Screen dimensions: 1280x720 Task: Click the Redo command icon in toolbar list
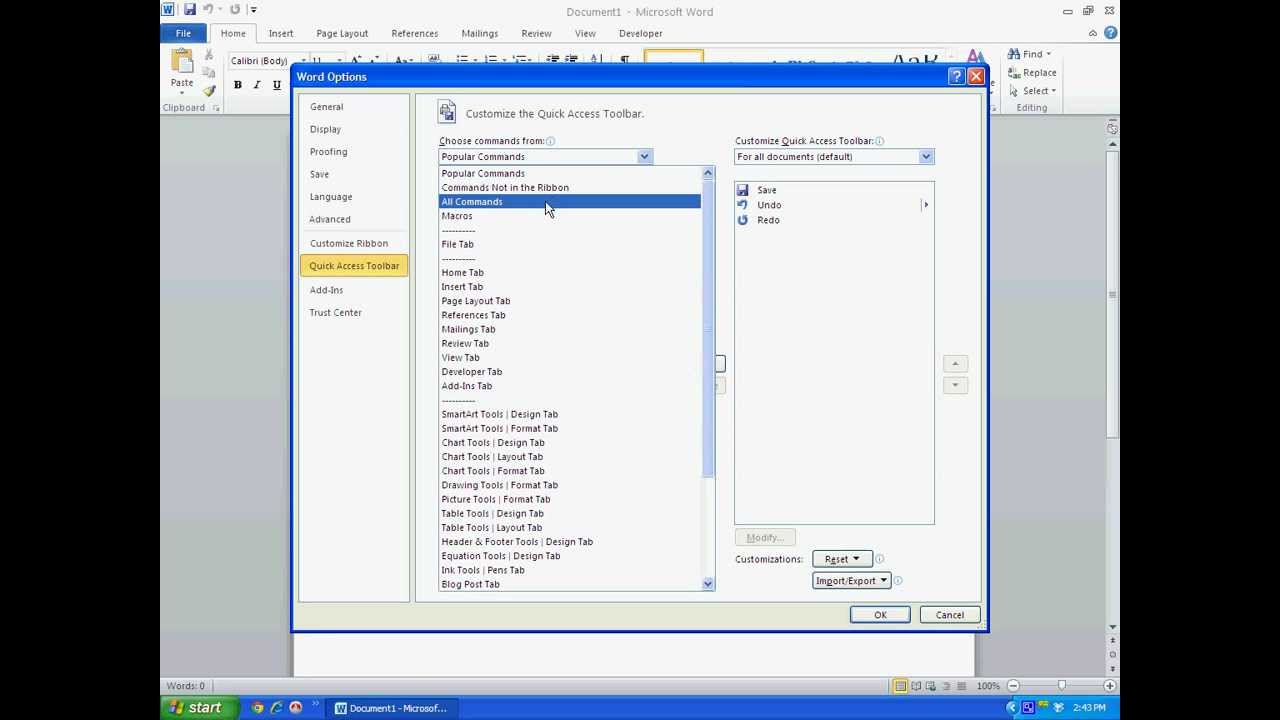click(x=743, y=220)
